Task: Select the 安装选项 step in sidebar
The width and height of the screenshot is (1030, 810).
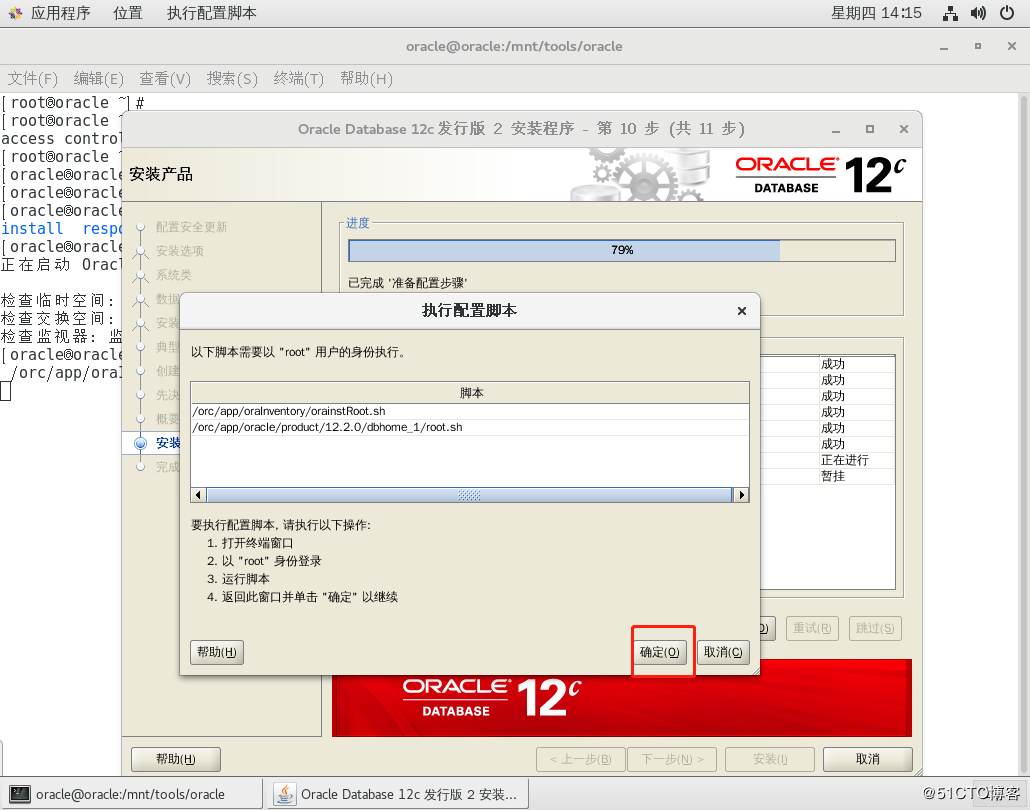Action: 179,251
